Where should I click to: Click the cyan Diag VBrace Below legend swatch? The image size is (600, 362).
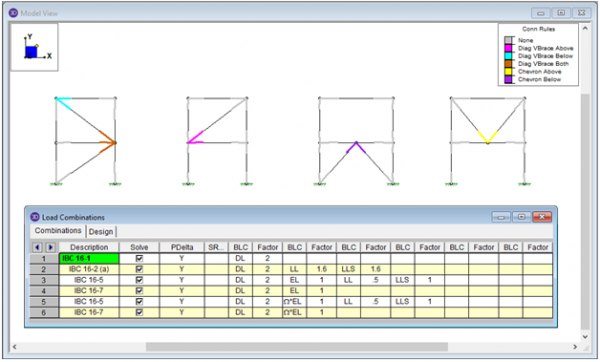509,56
